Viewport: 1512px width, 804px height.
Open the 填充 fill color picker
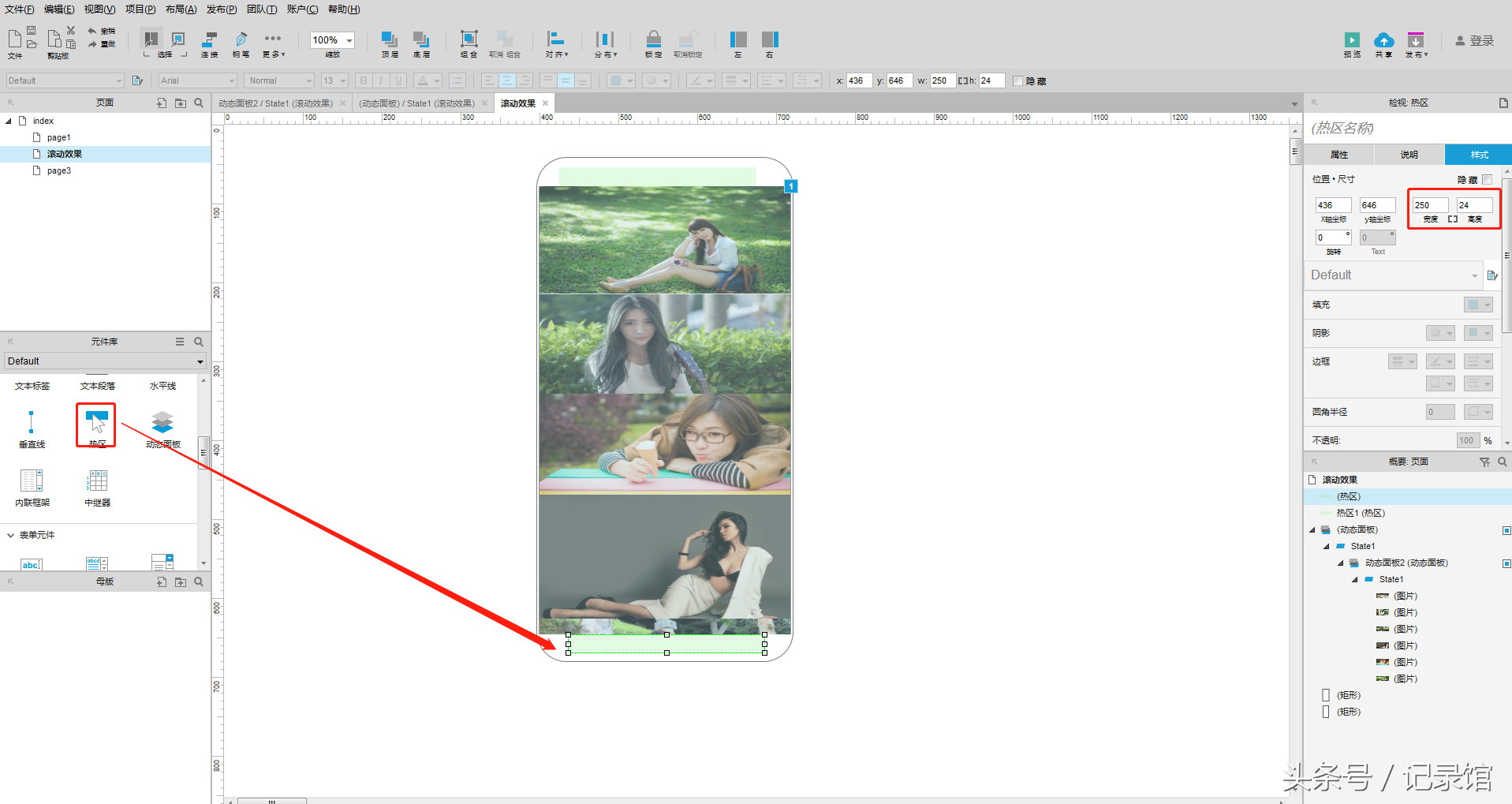coord(1478,305)
